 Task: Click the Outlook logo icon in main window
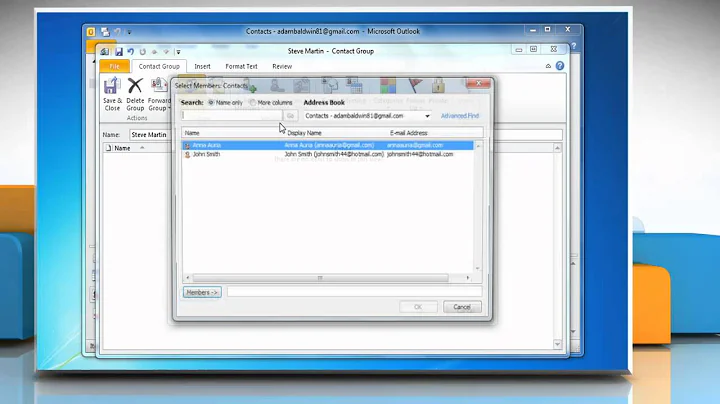coord(91,32)
